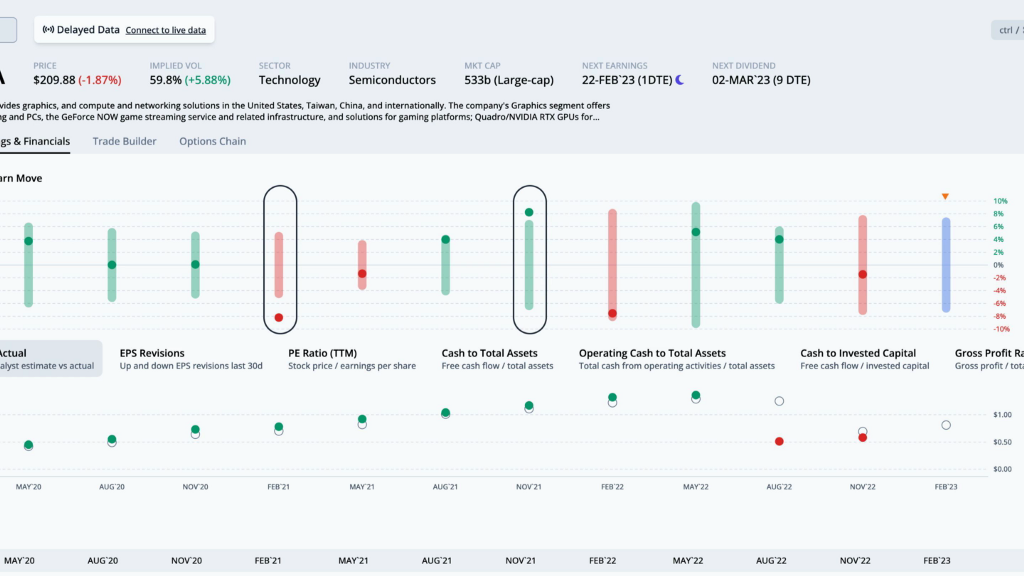Select the Earnings & Financials tab
1024x576 pixels.
click(35, 141)
